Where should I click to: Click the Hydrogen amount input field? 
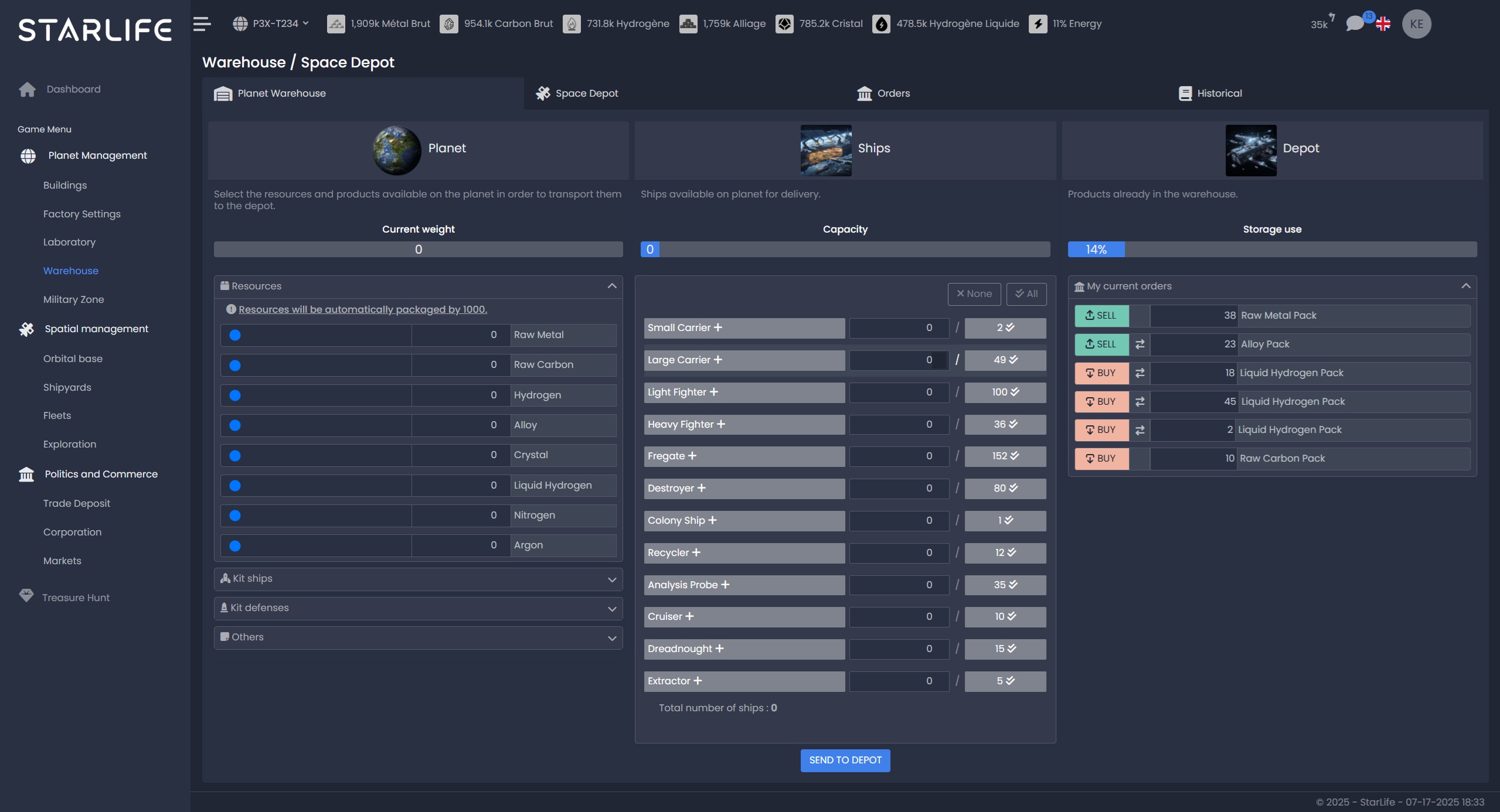[x=461, y=395]
